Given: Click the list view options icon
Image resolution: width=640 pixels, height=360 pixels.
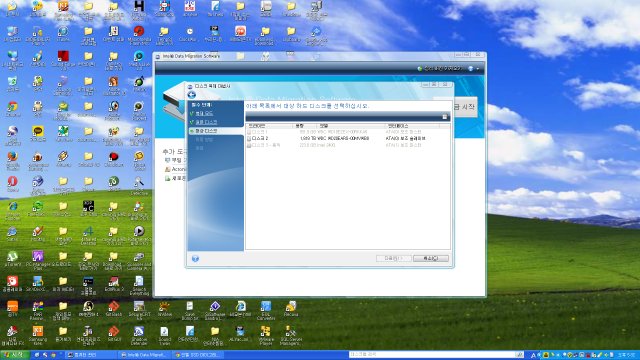Looking at the screenshot, I should [444, 117].
